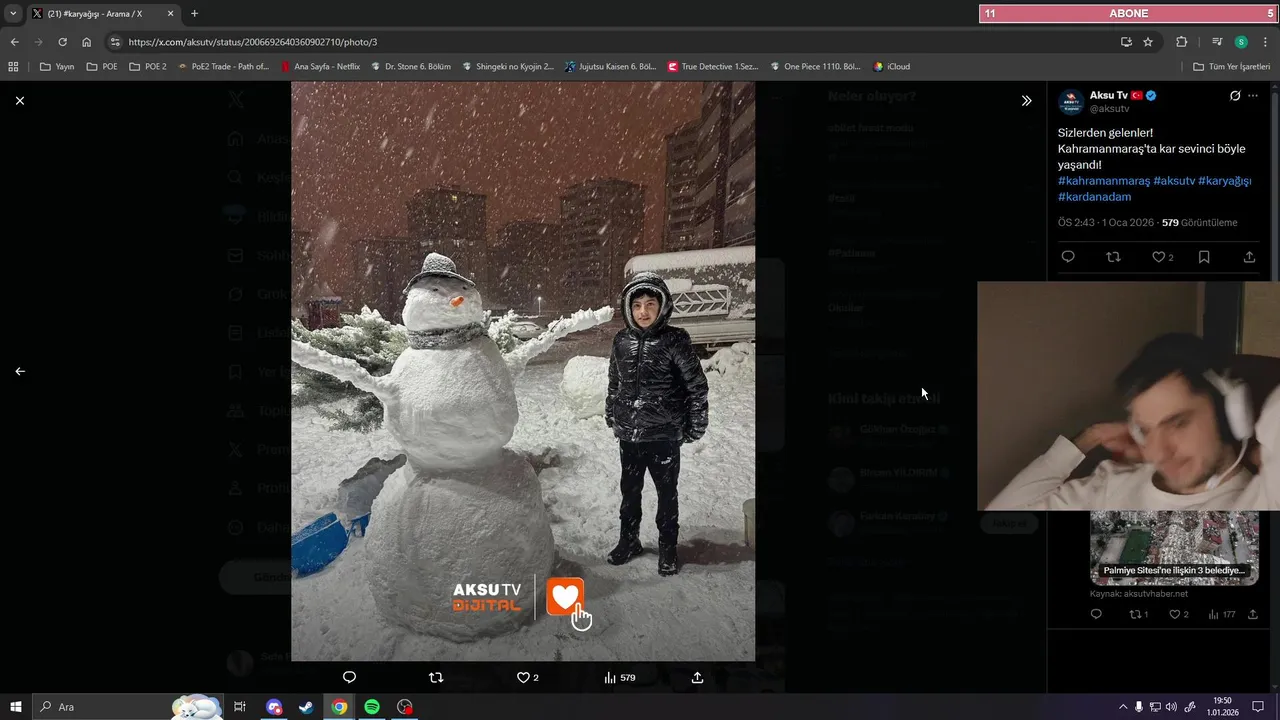Image resolution: width=1280 pixels, height=720 pixels.
Task: Open Chrome media controls icon
Action: pyautogui.click(x=1217, y=42)
